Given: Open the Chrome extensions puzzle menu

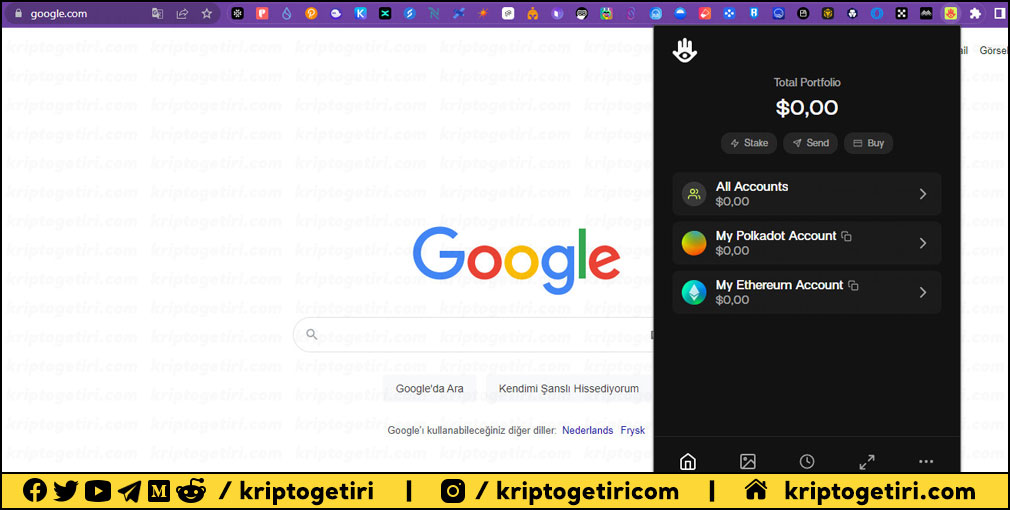Looking at the screenshot, I should tap(975, 13).
